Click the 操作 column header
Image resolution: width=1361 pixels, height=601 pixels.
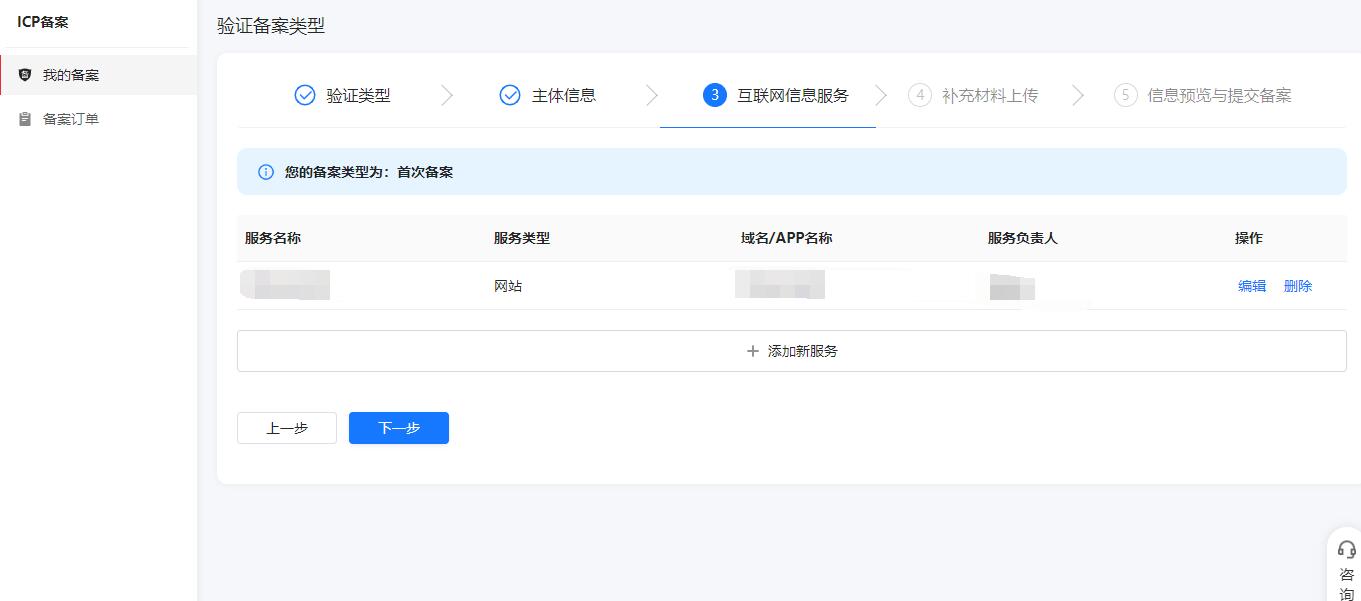point(1249,238)
